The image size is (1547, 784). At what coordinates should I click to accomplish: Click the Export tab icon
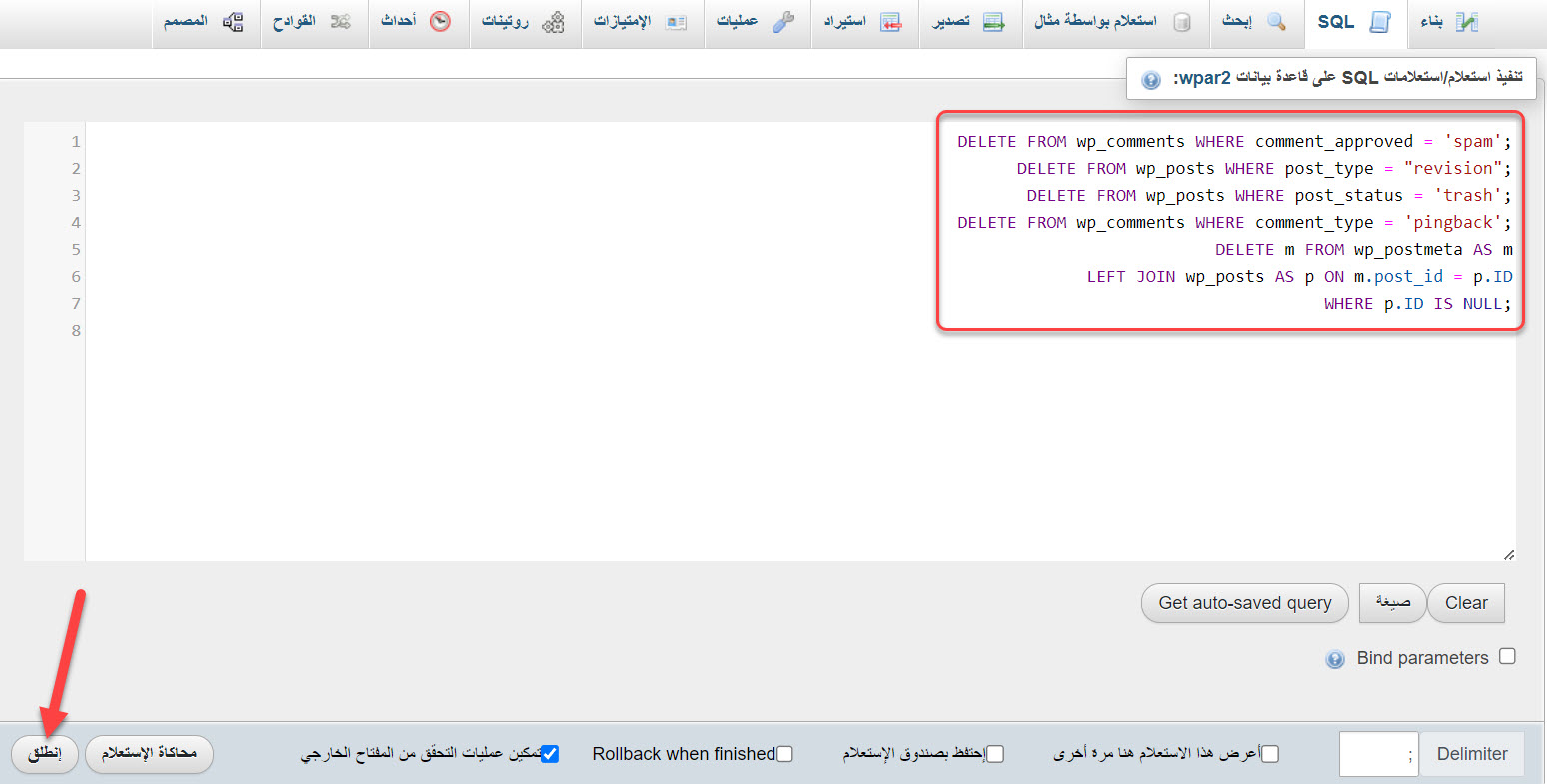[993, 22]
